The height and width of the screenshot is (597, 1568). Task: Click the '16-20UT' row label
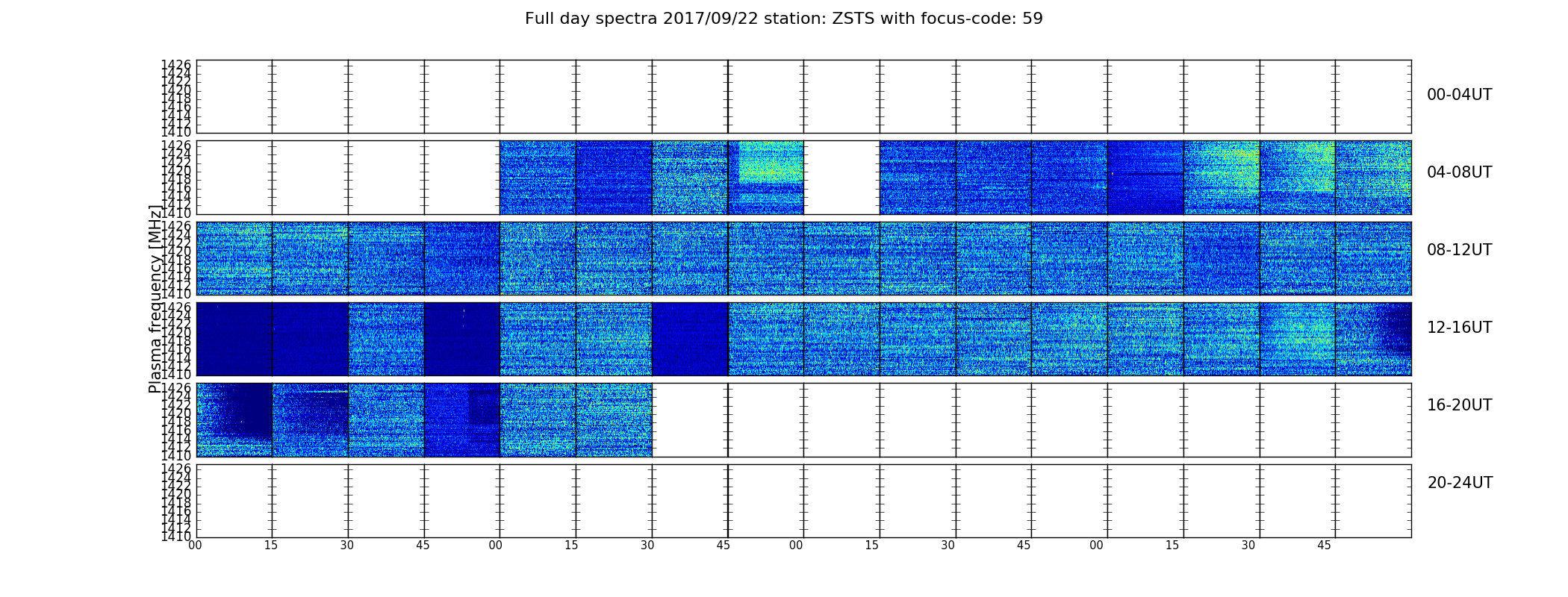click(x=1460, y=405)
